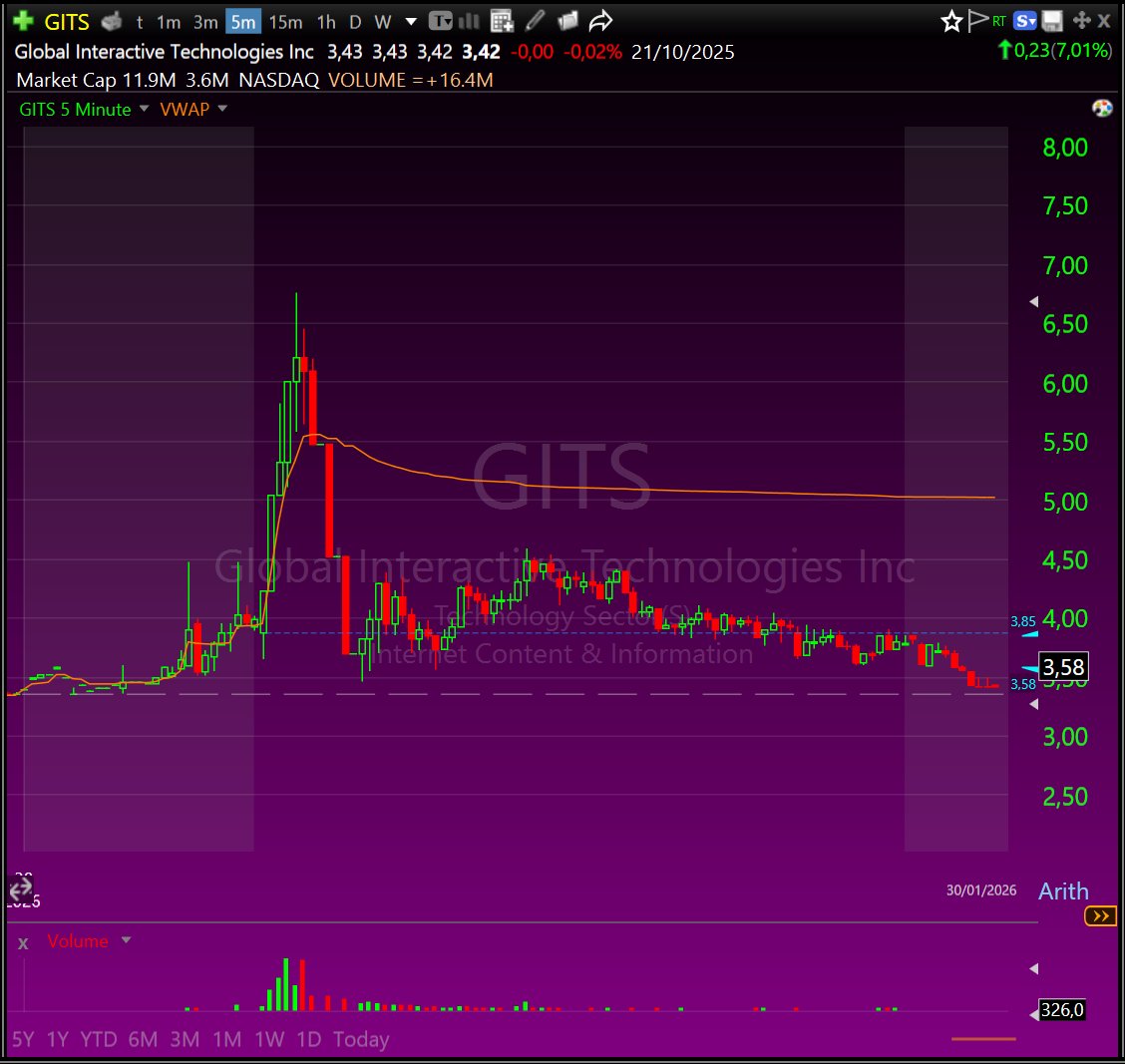Image resolution: width=1125 pixels, height=1064 pixels.
Task: Click the 30/01/2026 date label
Action: [980, 890]
